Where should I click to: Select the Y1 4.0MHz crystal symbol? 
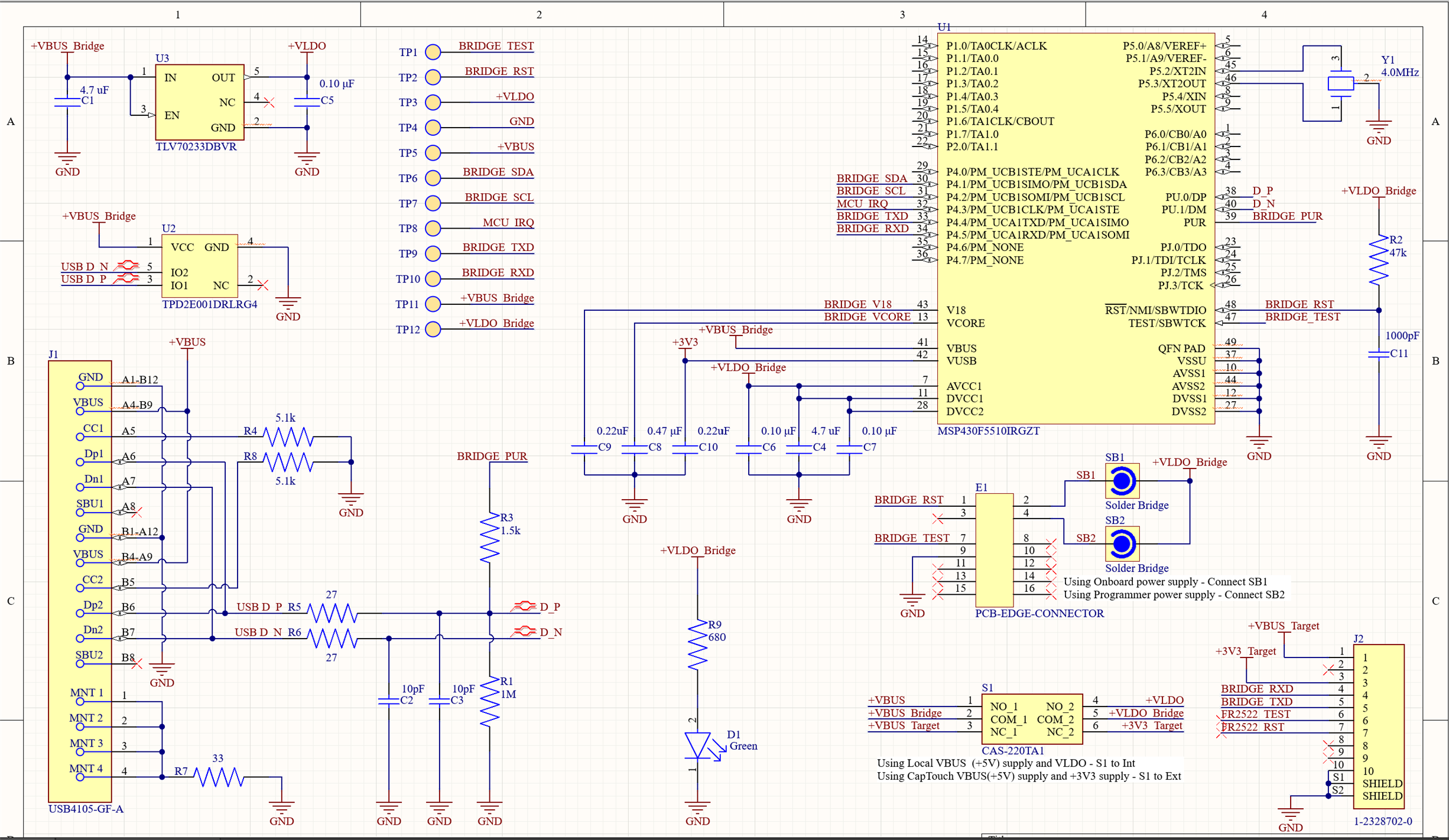pos(1340,83)
